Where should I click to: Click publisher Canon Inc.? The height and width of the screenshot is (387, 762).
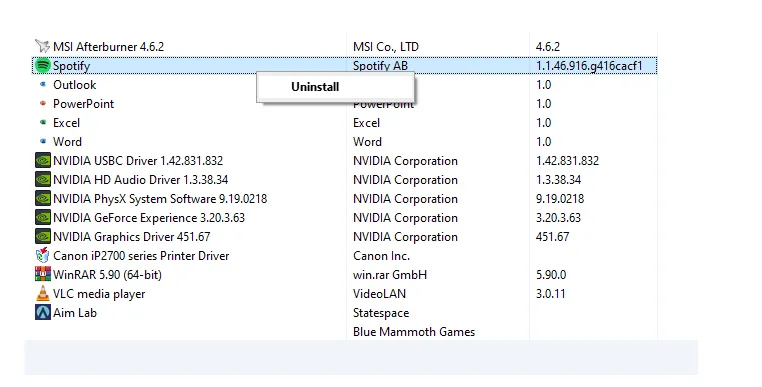click(x=381, y=255)
